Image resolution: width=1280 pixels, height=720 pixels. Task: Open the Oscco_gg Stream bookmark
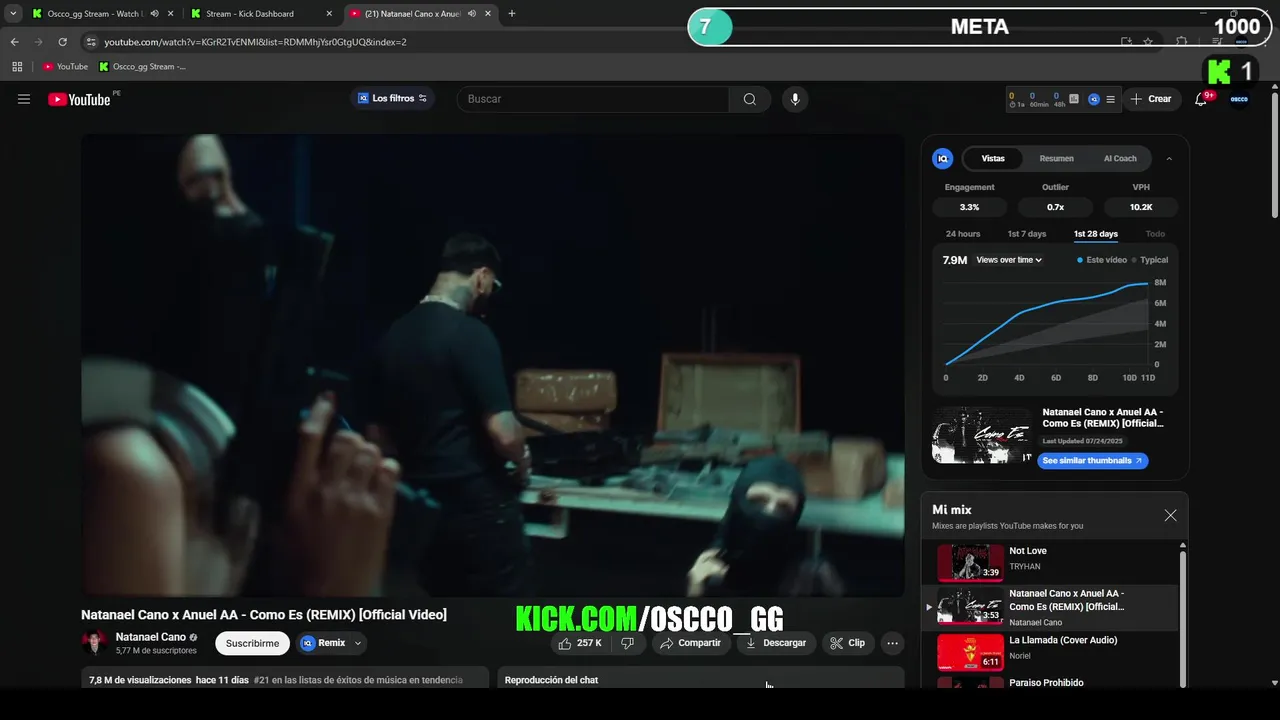coord(142,67)
